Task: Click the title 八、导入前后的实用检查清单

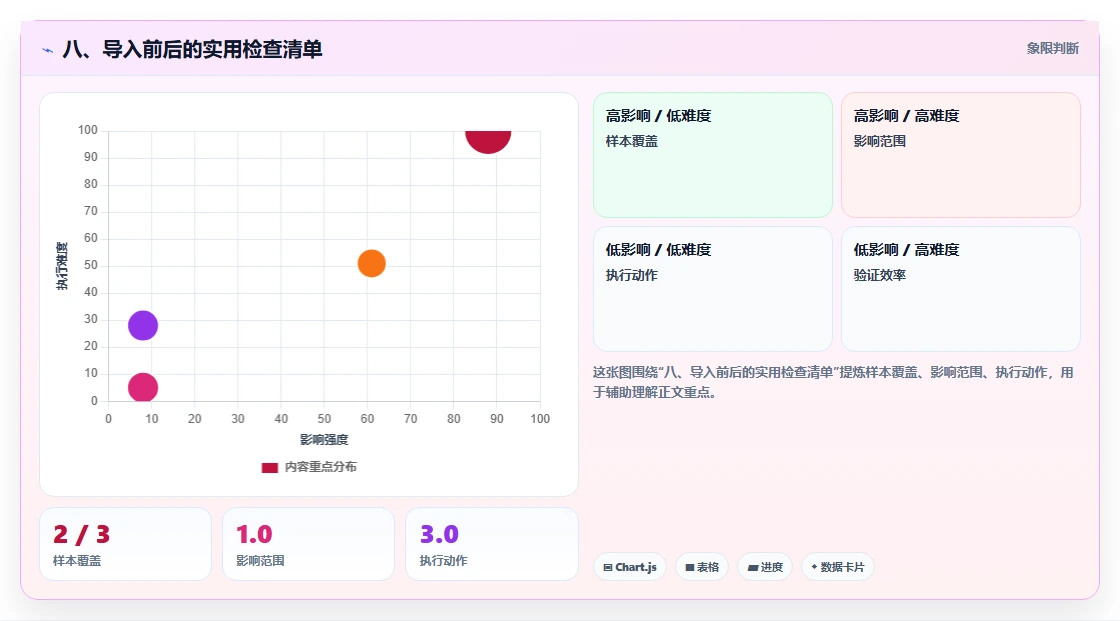Action: tap(192, 49)
